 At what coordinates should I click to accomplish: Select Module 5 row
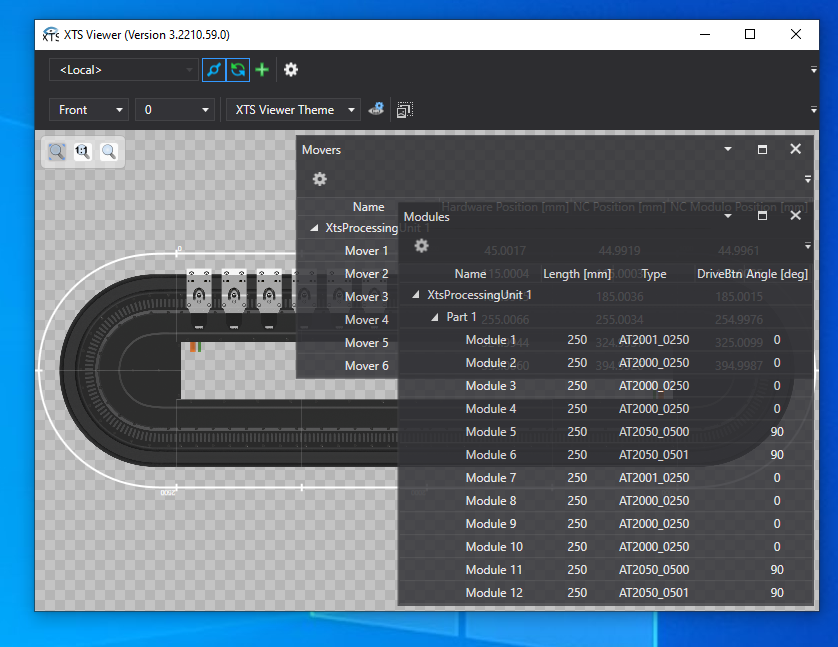606,432
